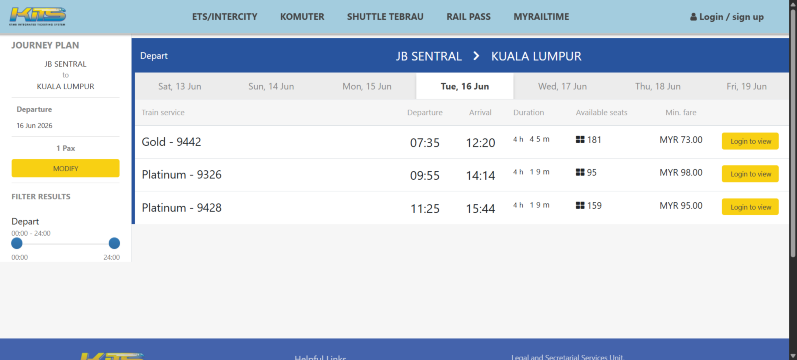Click the arrow between JB Sentral and Kuala Lumpur
Screen dimensions: 797x360
[476, 56]
